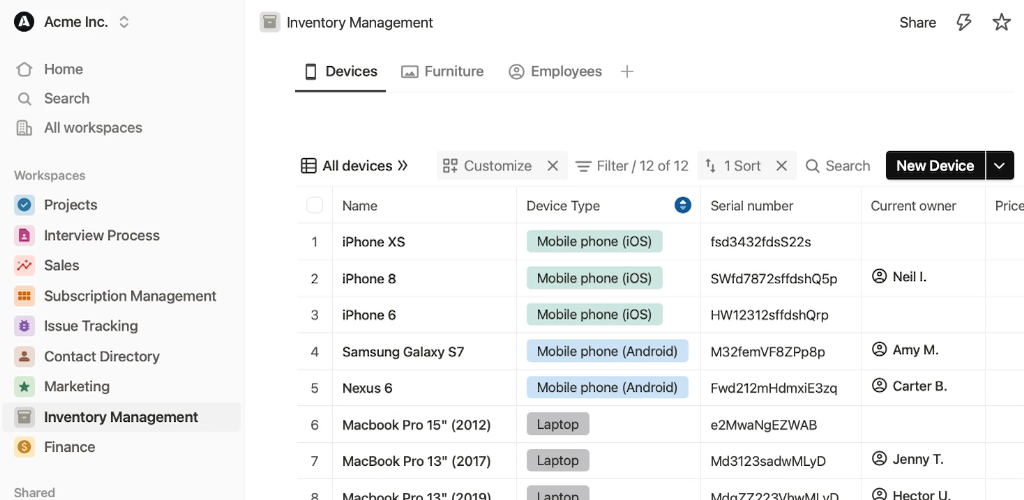Open Search in the sidebar
This screenshot has height=500, width=1024.
tap(67, 99)
